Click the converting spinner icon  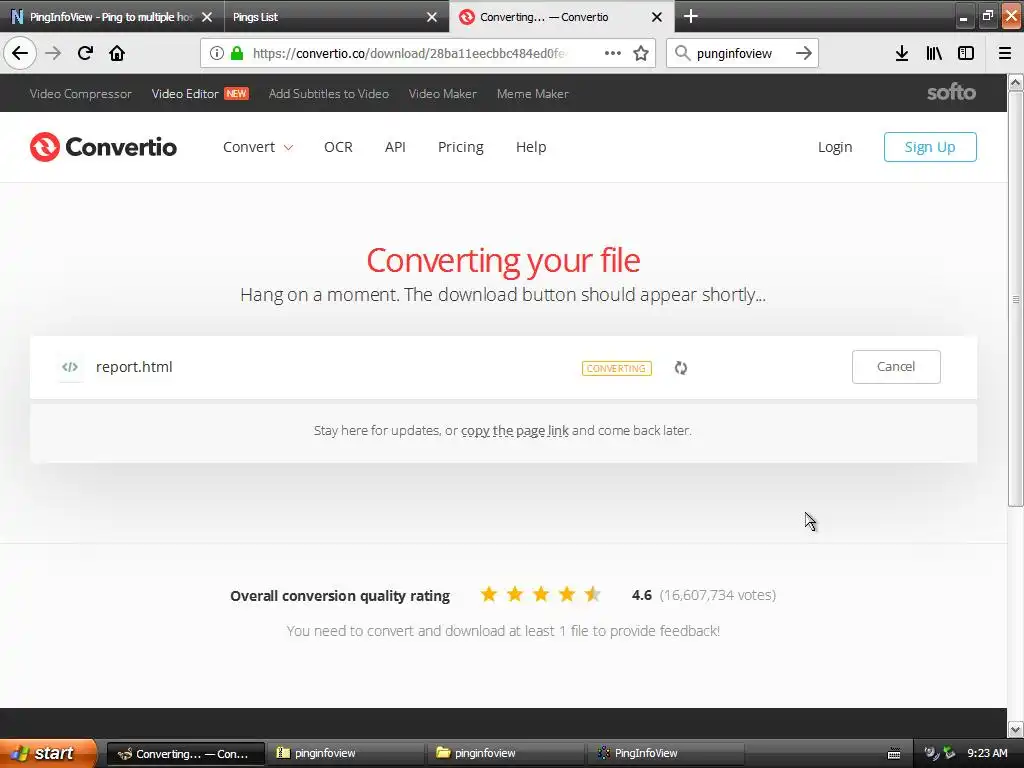[680, 368]
